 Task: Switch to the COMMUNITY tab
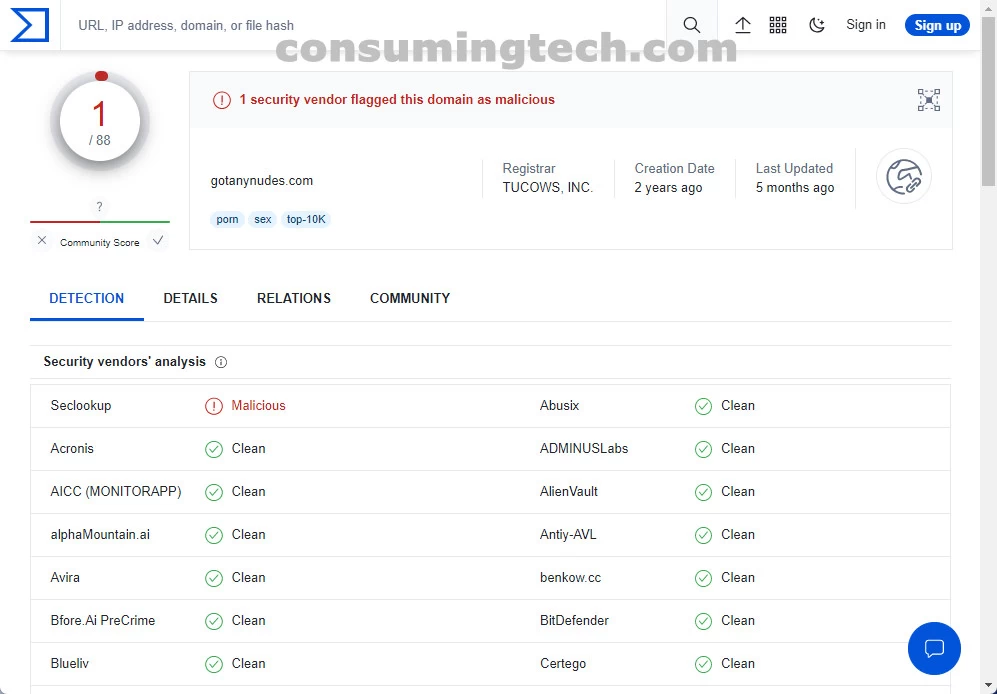[409, 298]
